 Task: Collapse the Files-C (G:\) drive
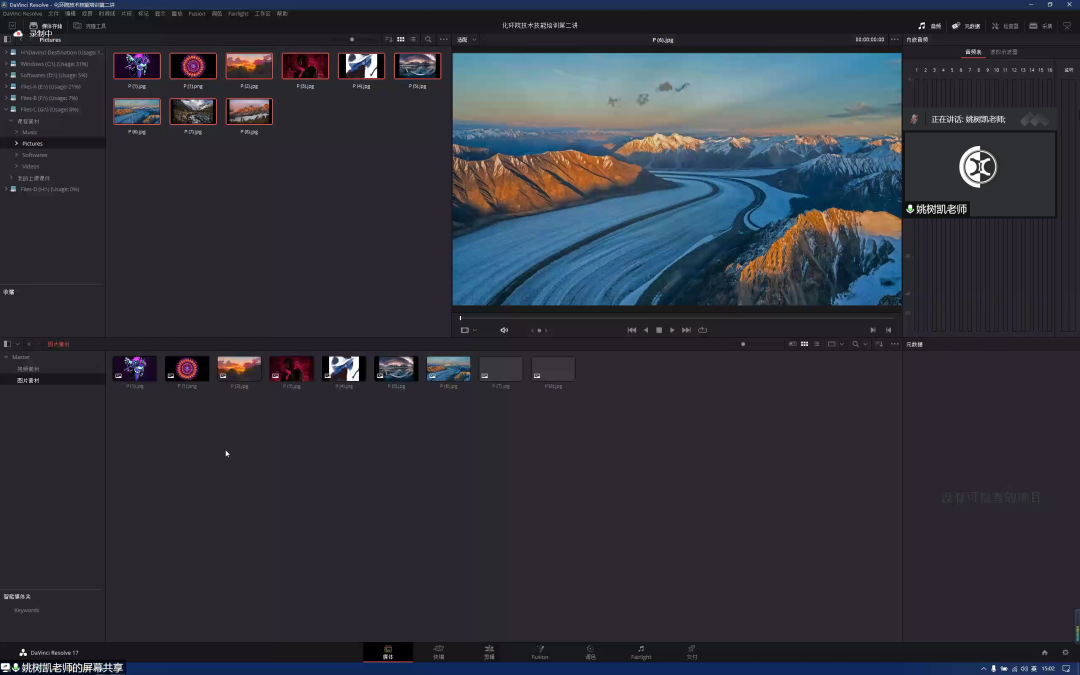(6, 109)
